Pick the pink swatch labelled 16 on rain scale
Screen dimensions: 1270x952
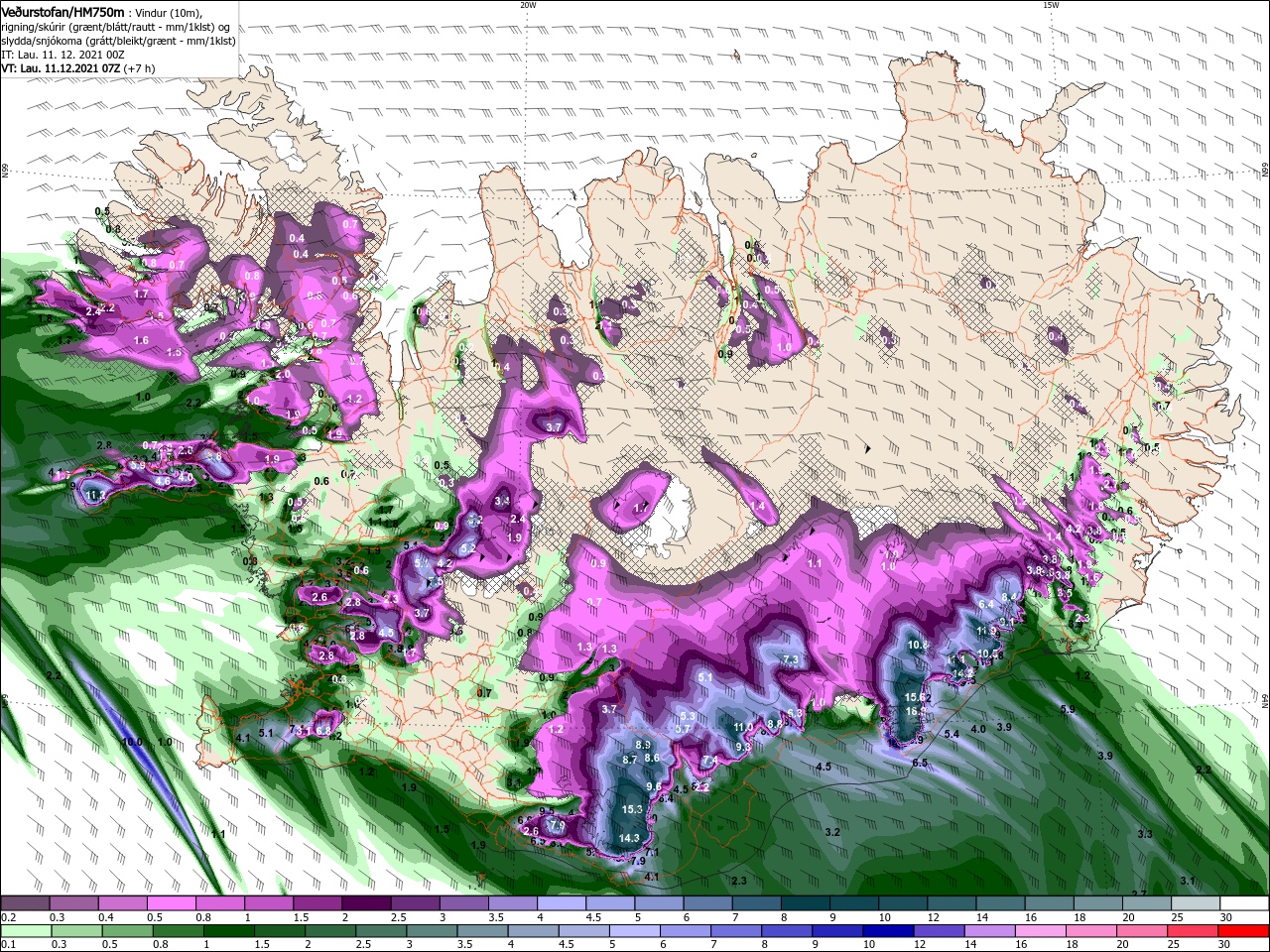[x=1042, y=931]
